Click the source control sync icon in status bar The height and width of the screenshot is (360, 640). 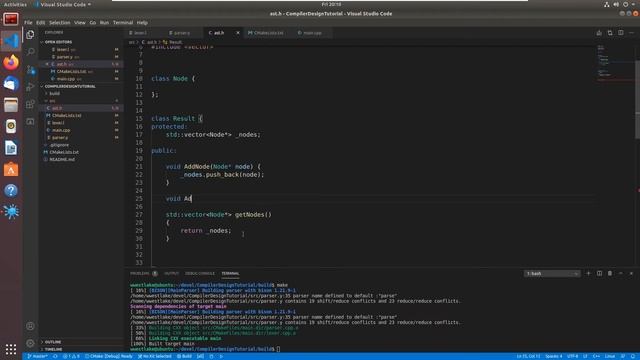[x=55, y=356]
